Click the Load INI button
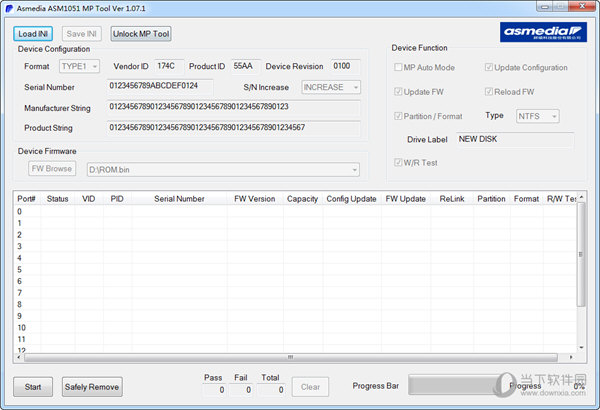This screenshot has width=600, height=410. tap(33, 34)
